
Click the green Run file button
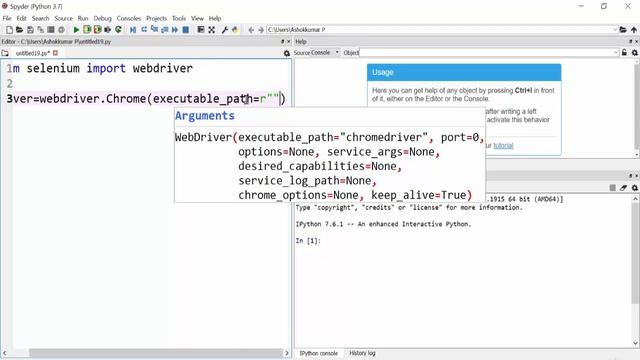76,30
